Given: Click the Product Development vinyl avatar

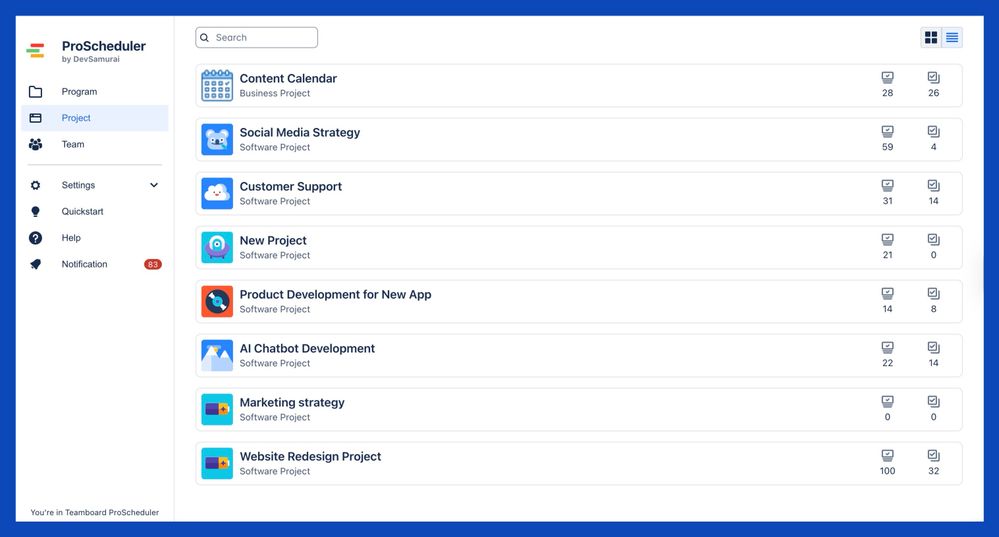Looking at the screenshot, I should click(x=217, y=301).
